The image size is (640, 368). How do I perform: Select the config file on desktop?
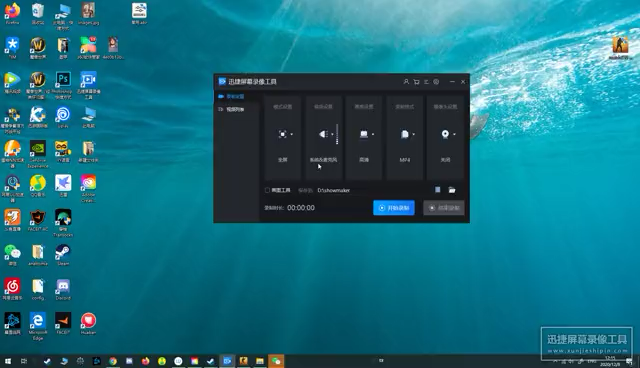coord(38,289)
